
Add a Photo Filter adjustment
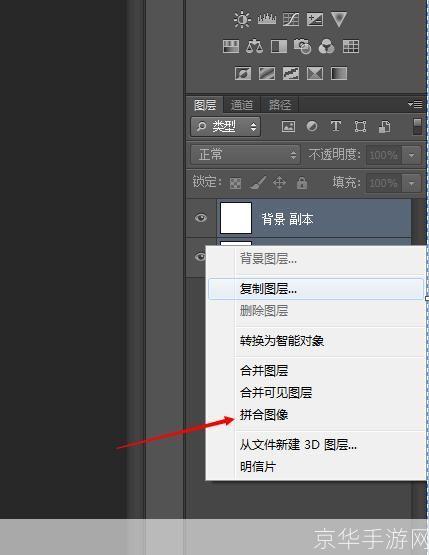coord(302,46)
